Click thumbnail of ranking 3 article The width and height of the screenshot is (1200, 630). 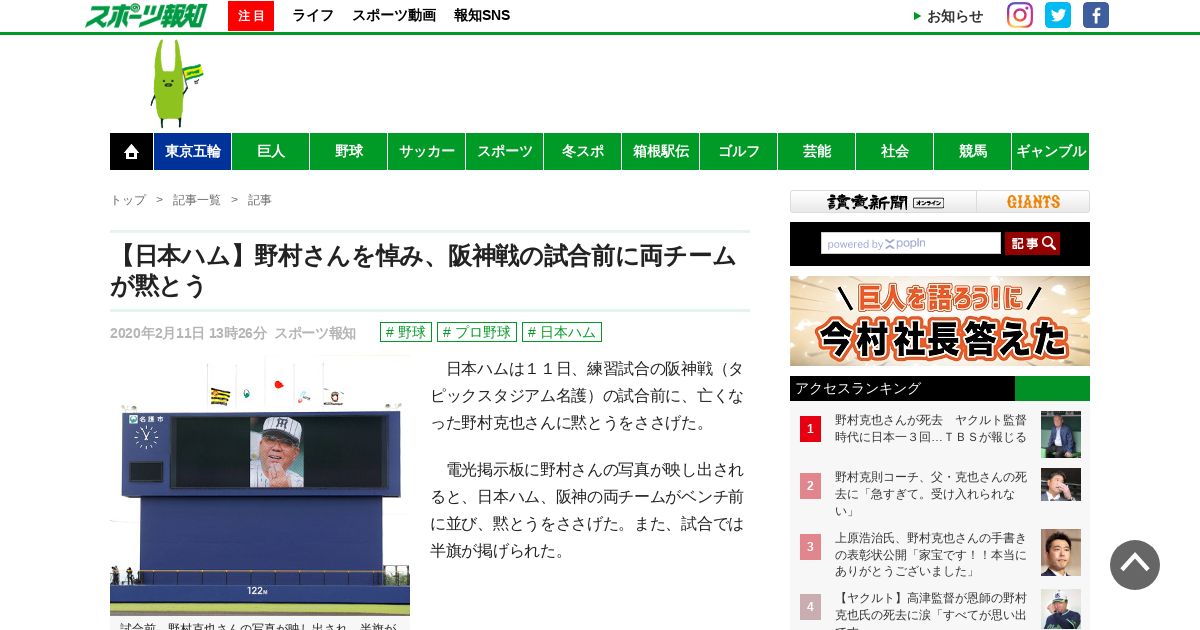point(1061,552)
